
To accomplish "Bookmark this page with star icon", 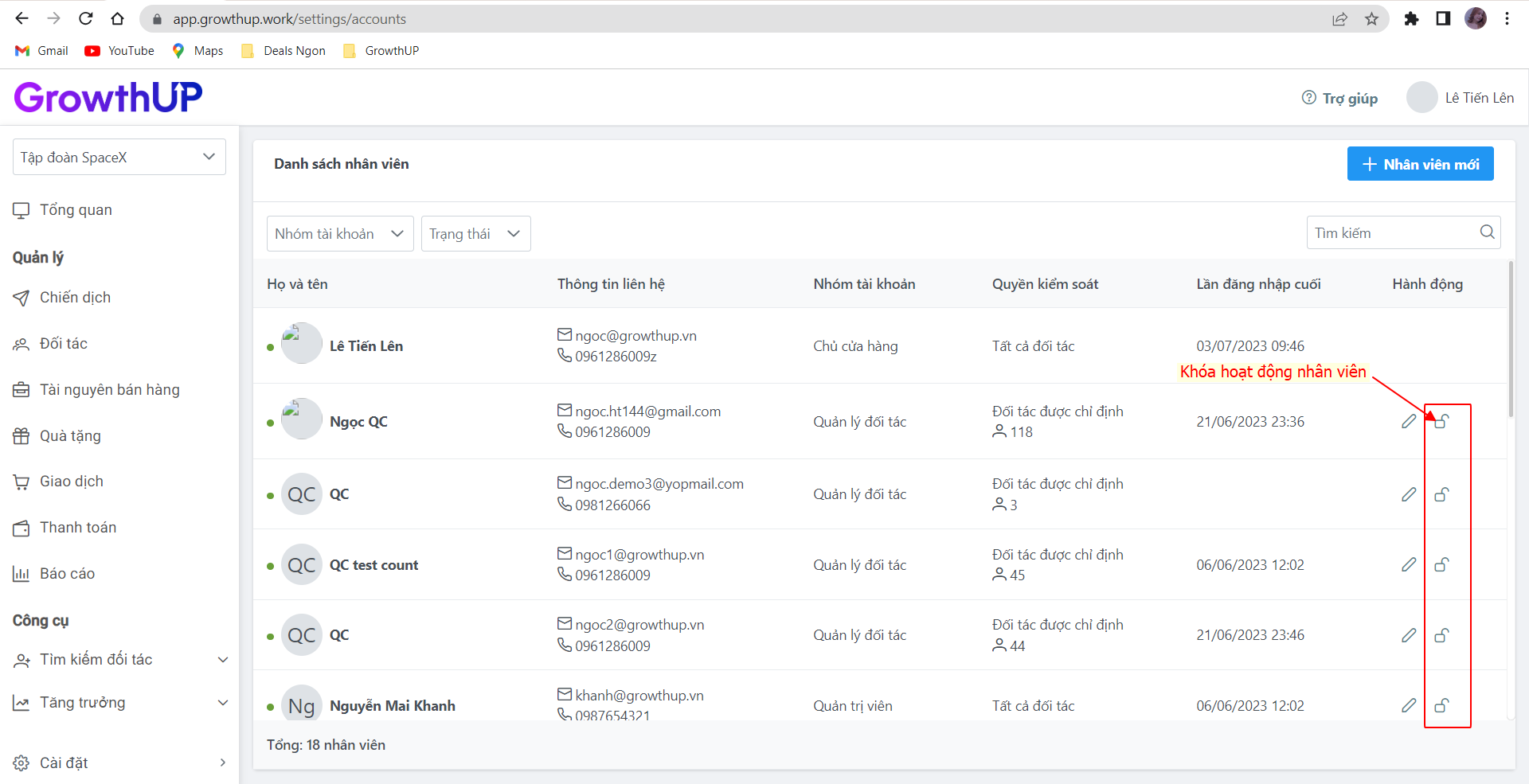I will 1371,19.
